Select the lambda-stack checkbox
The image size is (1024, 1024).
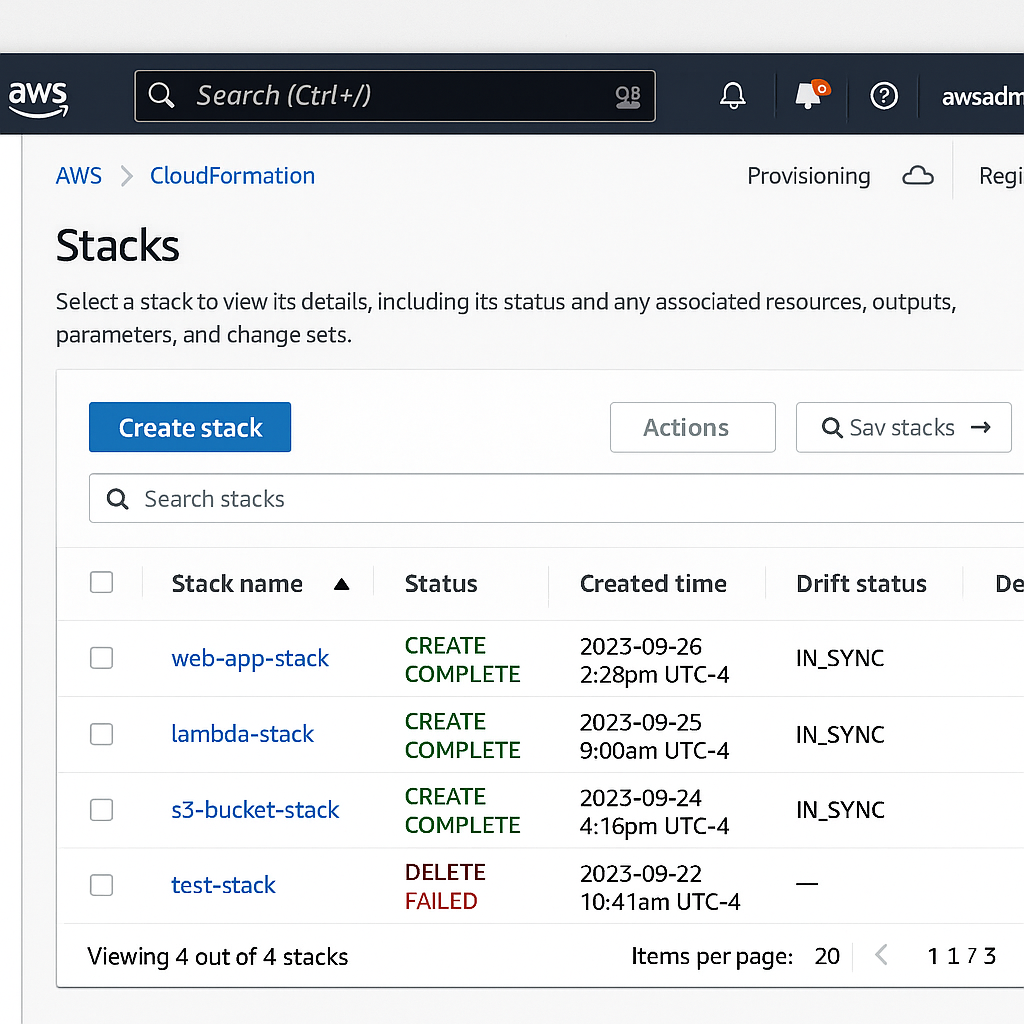pyautogui.click(x=102, y=734)
